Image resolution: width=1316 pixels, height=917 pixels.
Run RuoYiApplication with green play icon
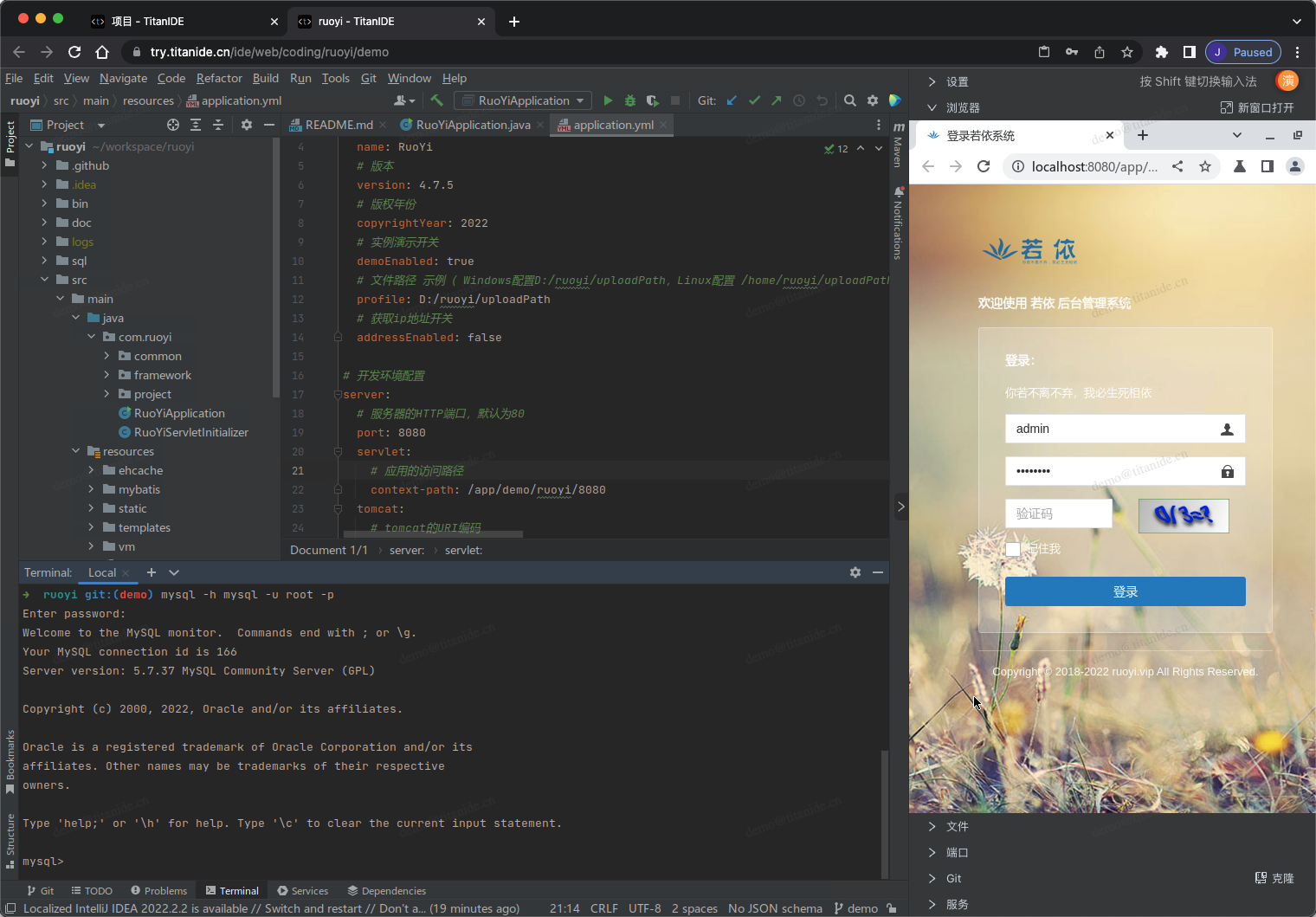(608, 100)
